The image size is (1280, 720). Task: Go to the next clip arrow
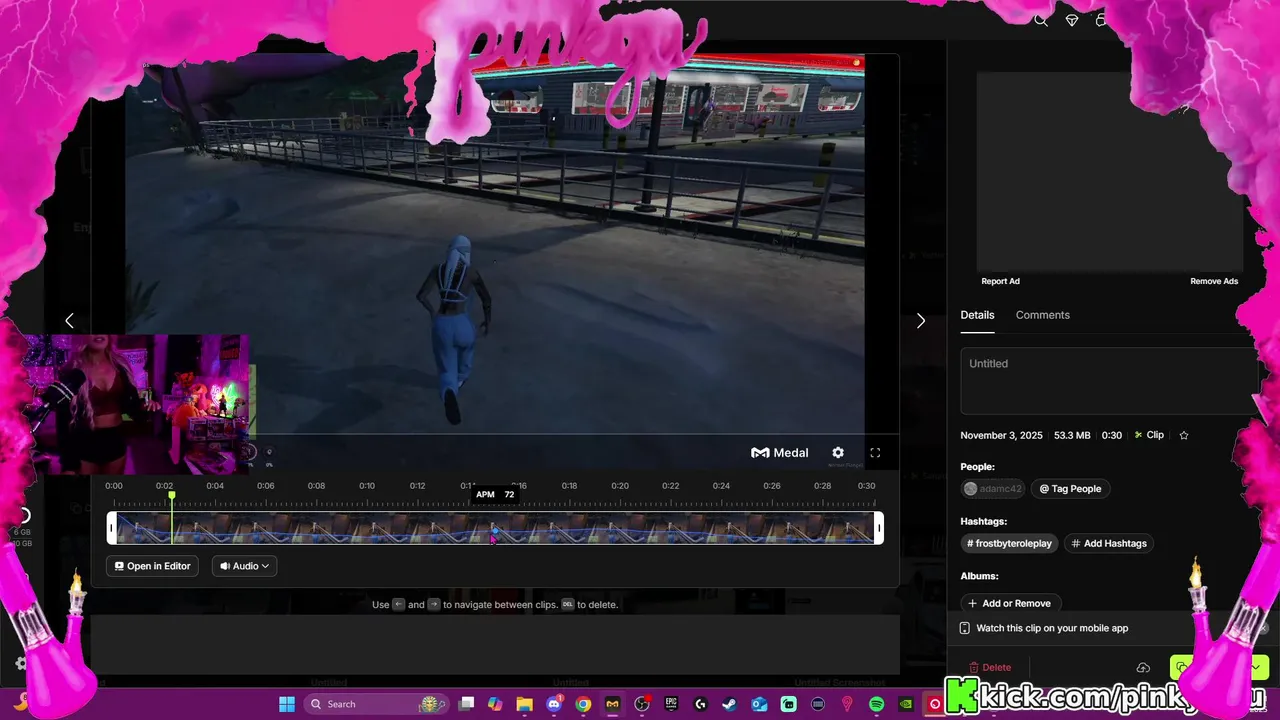(x=921, y=321)
